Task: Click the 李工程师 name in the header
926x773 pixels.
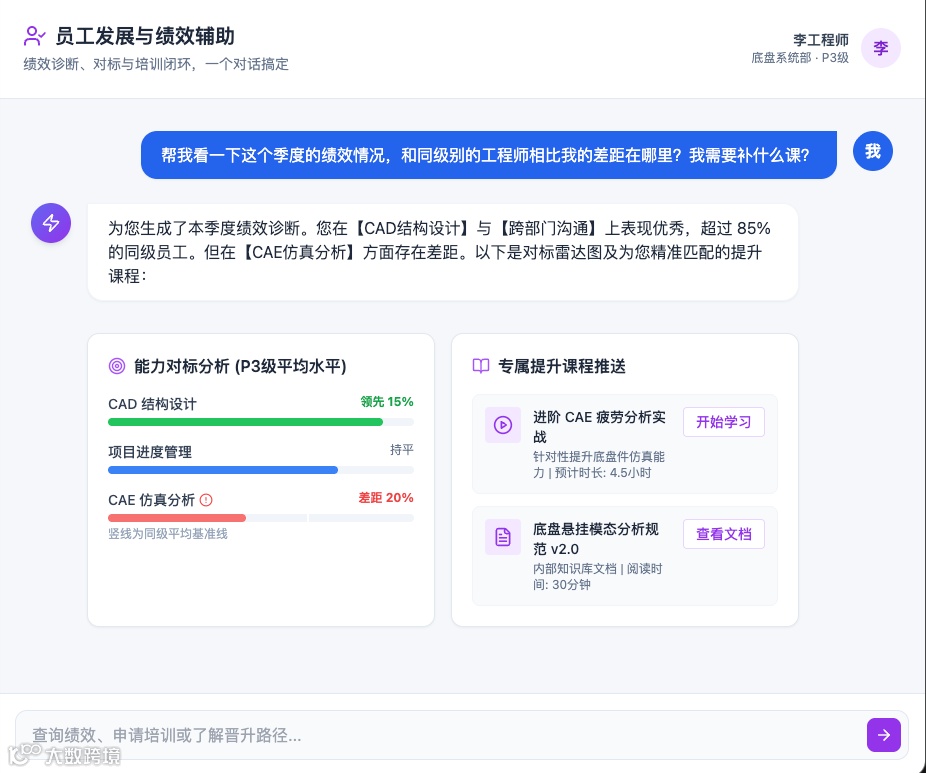Action: pyautogui.click(x=820, y=40)
